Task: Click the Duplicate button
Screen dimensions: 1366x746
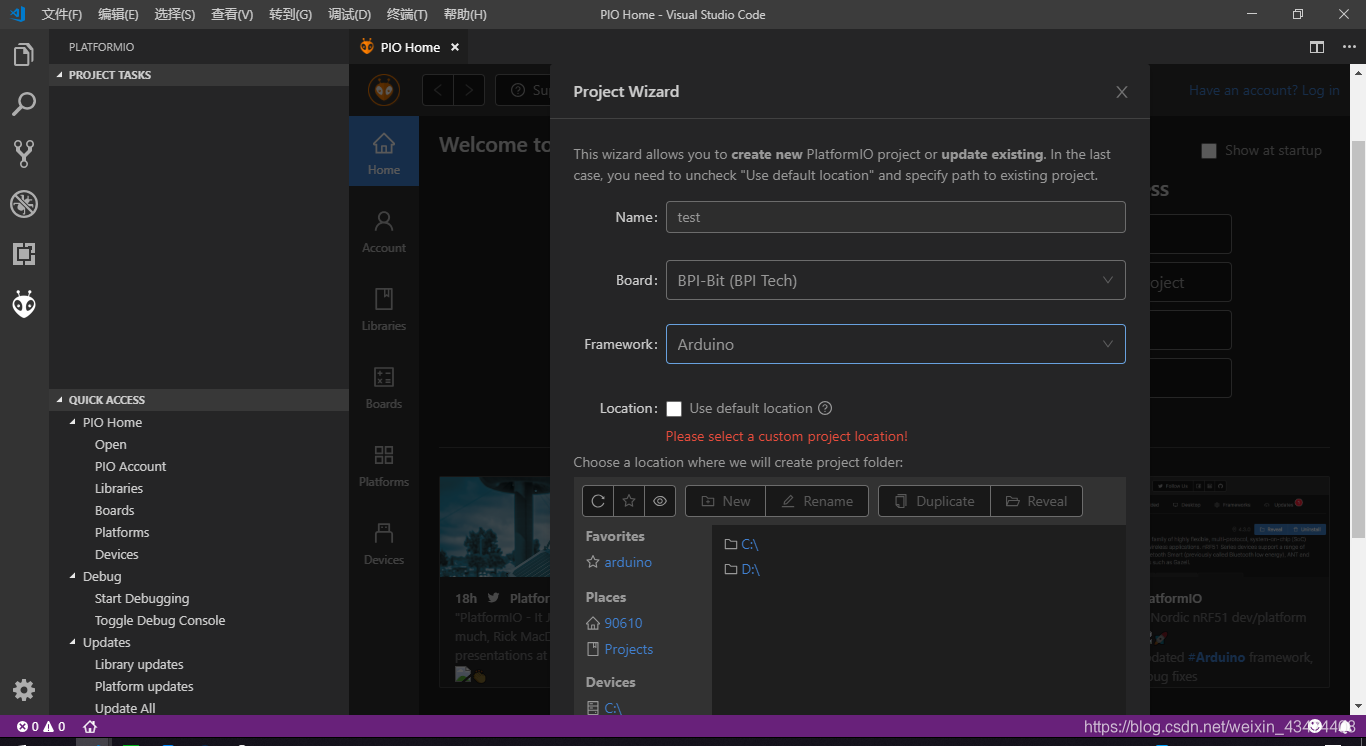Action: point(935,501)
